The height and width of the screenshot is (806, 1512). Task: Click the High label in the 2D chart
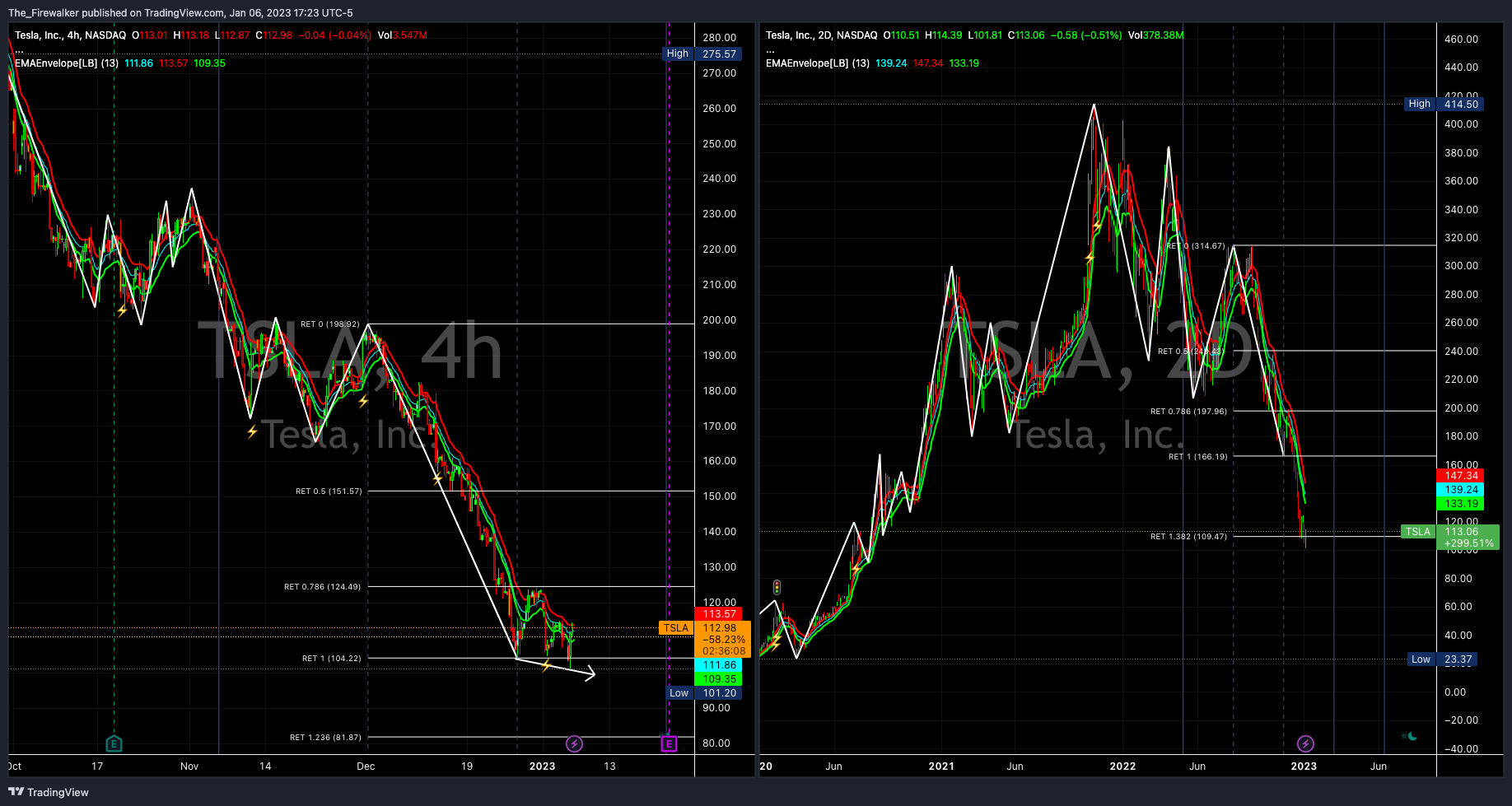tap(1419, 104)
